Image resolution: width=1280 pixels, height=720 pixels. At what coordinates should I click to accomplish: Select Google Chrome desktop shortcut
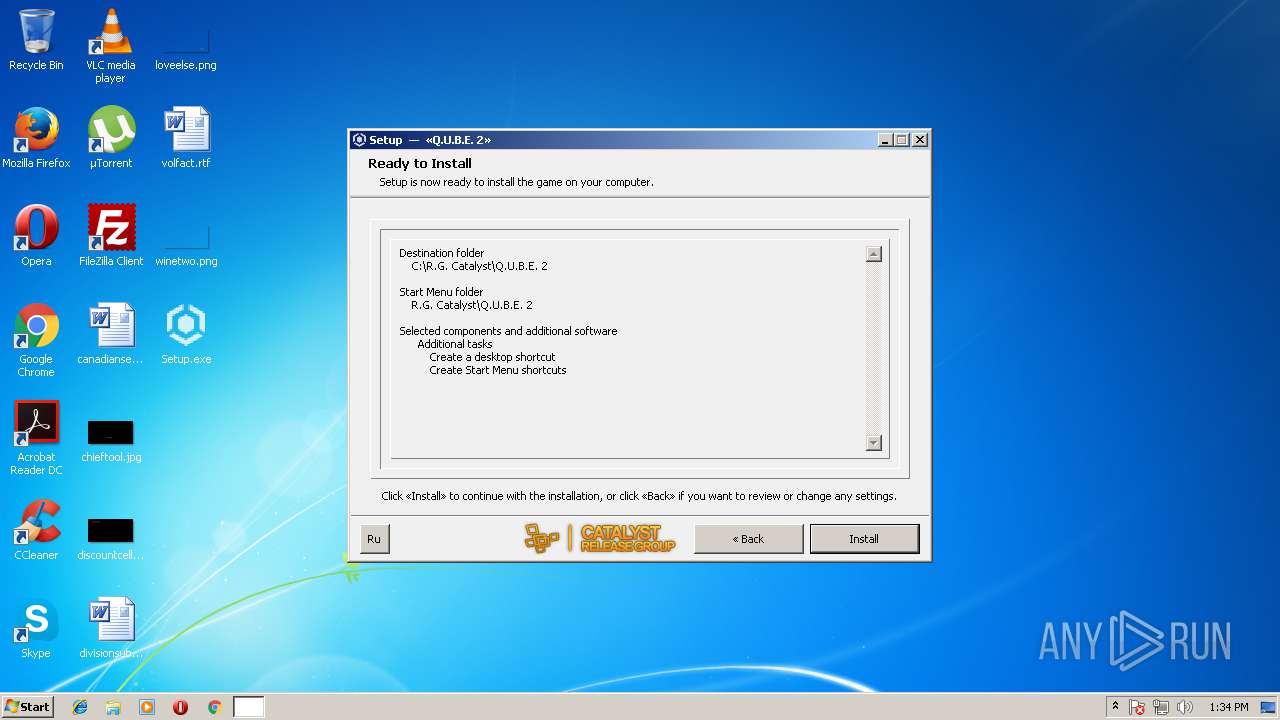pyautogui.click(x=36, y=340)
